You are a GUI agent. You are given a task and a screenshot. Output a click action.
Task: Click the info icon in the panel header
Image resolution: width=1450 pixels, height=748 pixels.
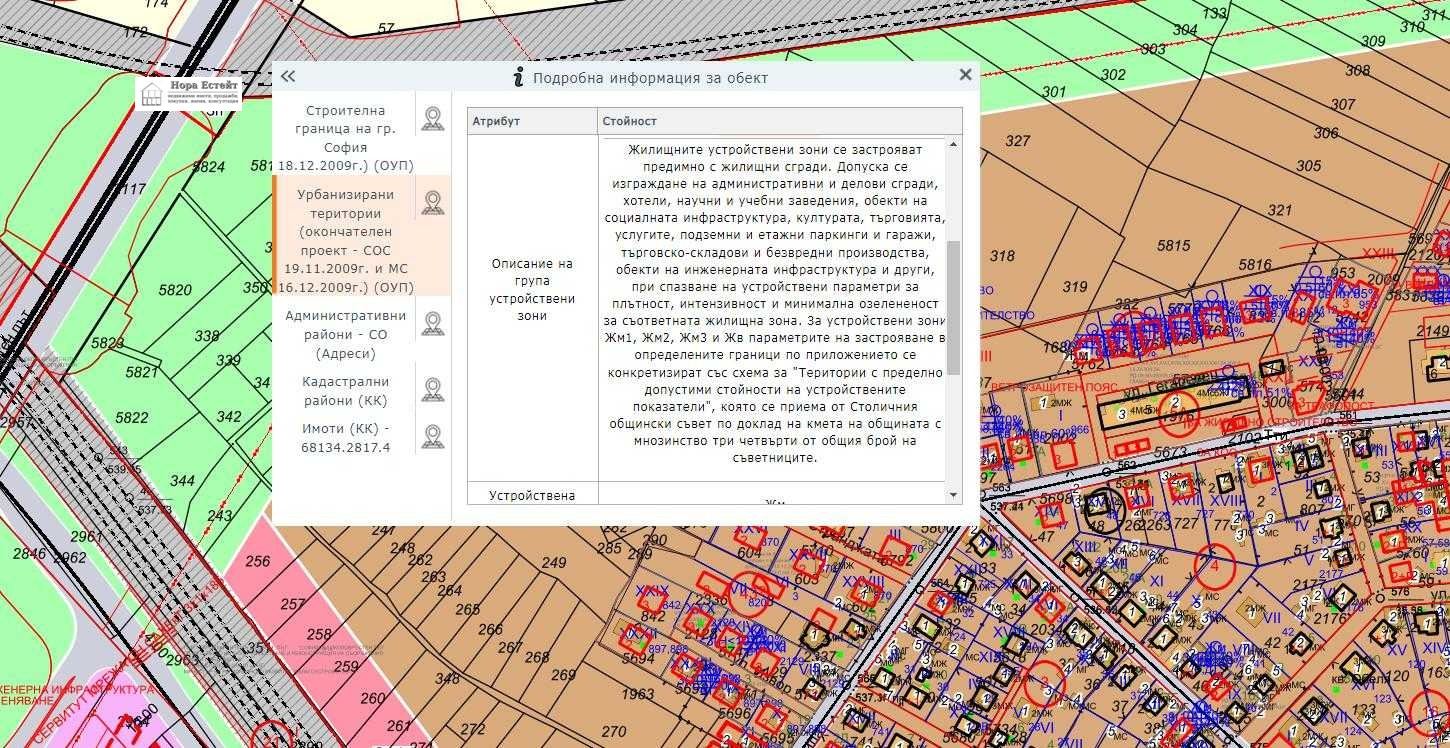point(516,76)
